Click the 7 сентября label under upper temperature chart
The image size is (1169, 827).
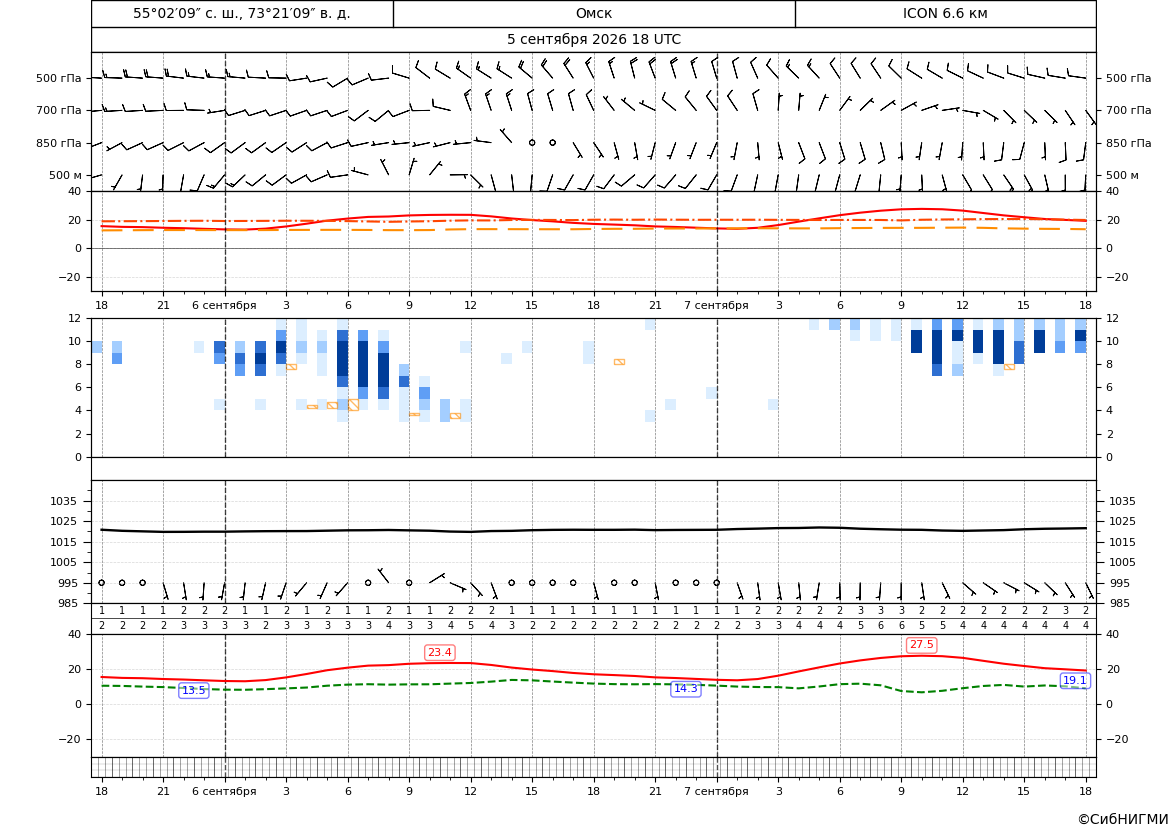click(x=716, y=305)
